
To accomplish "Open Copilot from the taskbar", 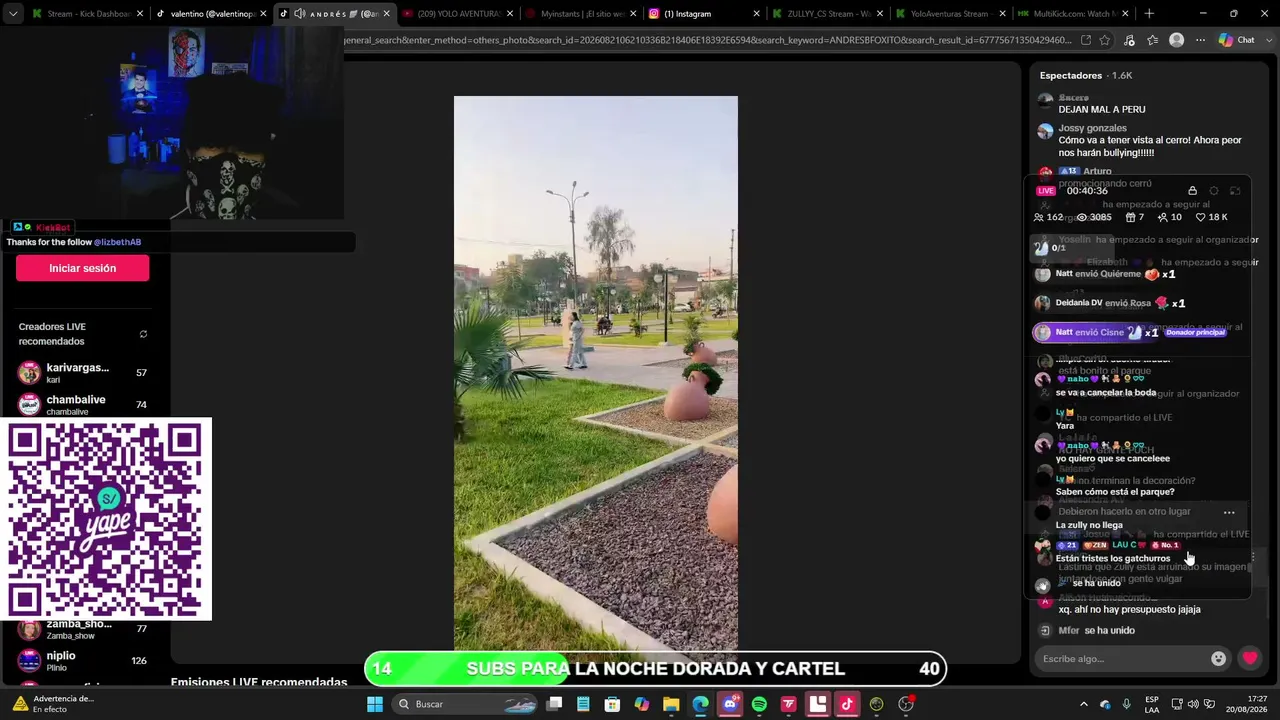I will click(642, 704).
